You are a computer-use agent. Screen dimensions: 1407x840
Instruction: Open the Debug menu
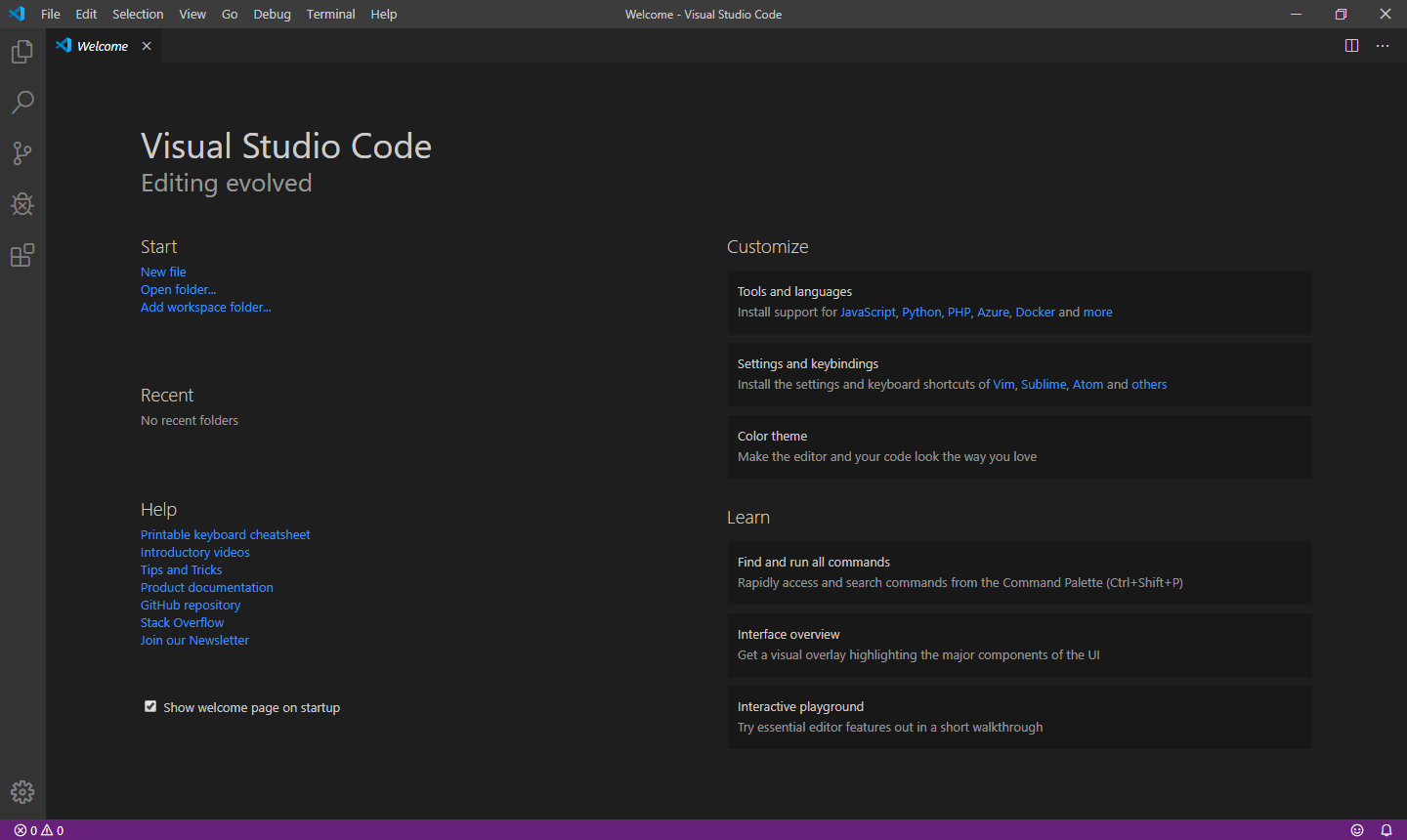coord(272,14)
